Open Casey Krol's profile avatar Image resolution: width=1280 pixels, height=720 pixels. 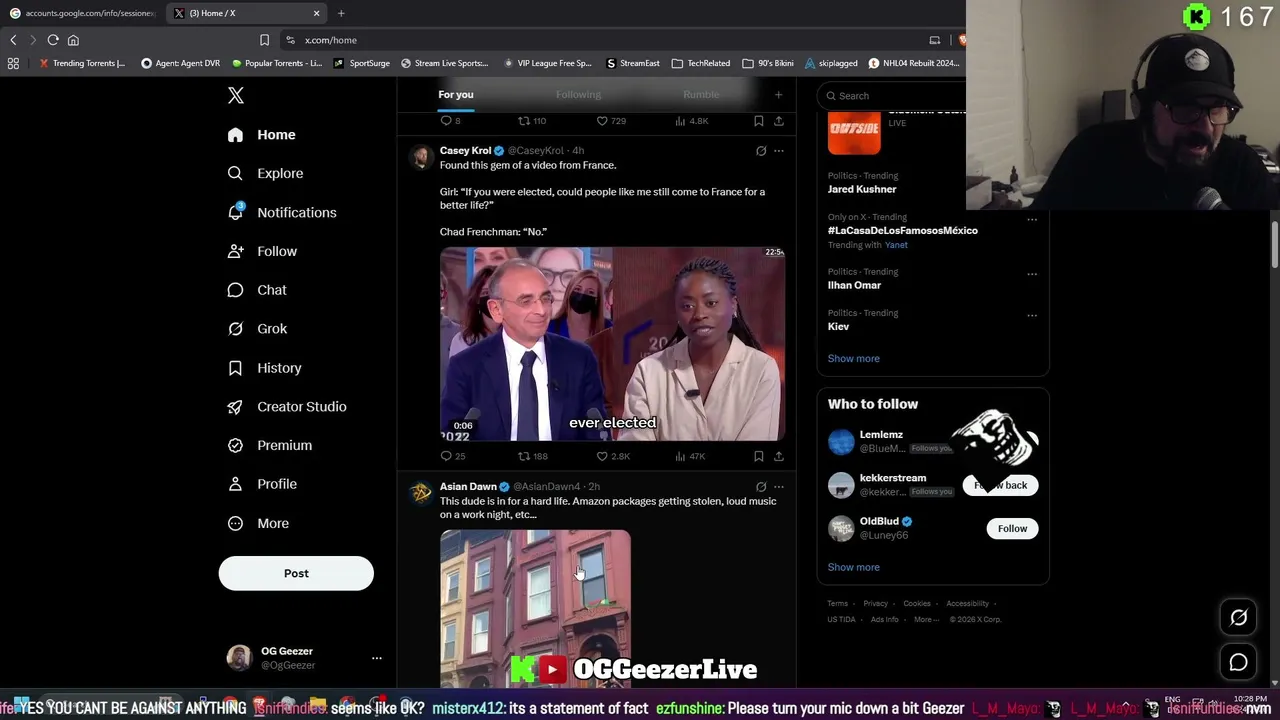click(x=421, y=156)
